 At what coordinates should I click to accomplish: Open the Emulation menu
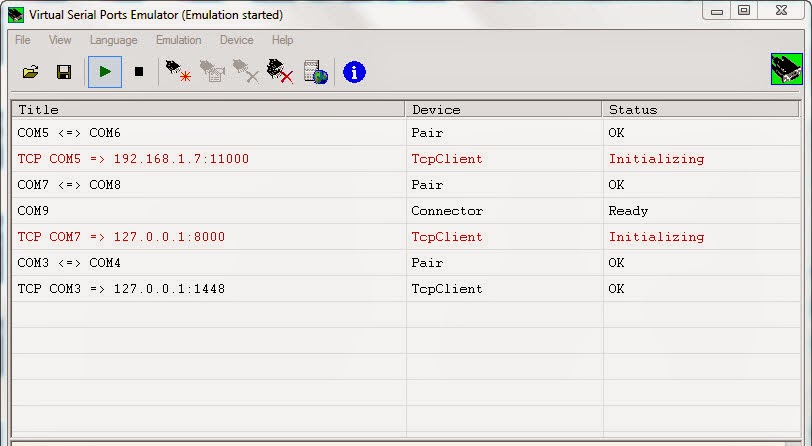point(179,40)
